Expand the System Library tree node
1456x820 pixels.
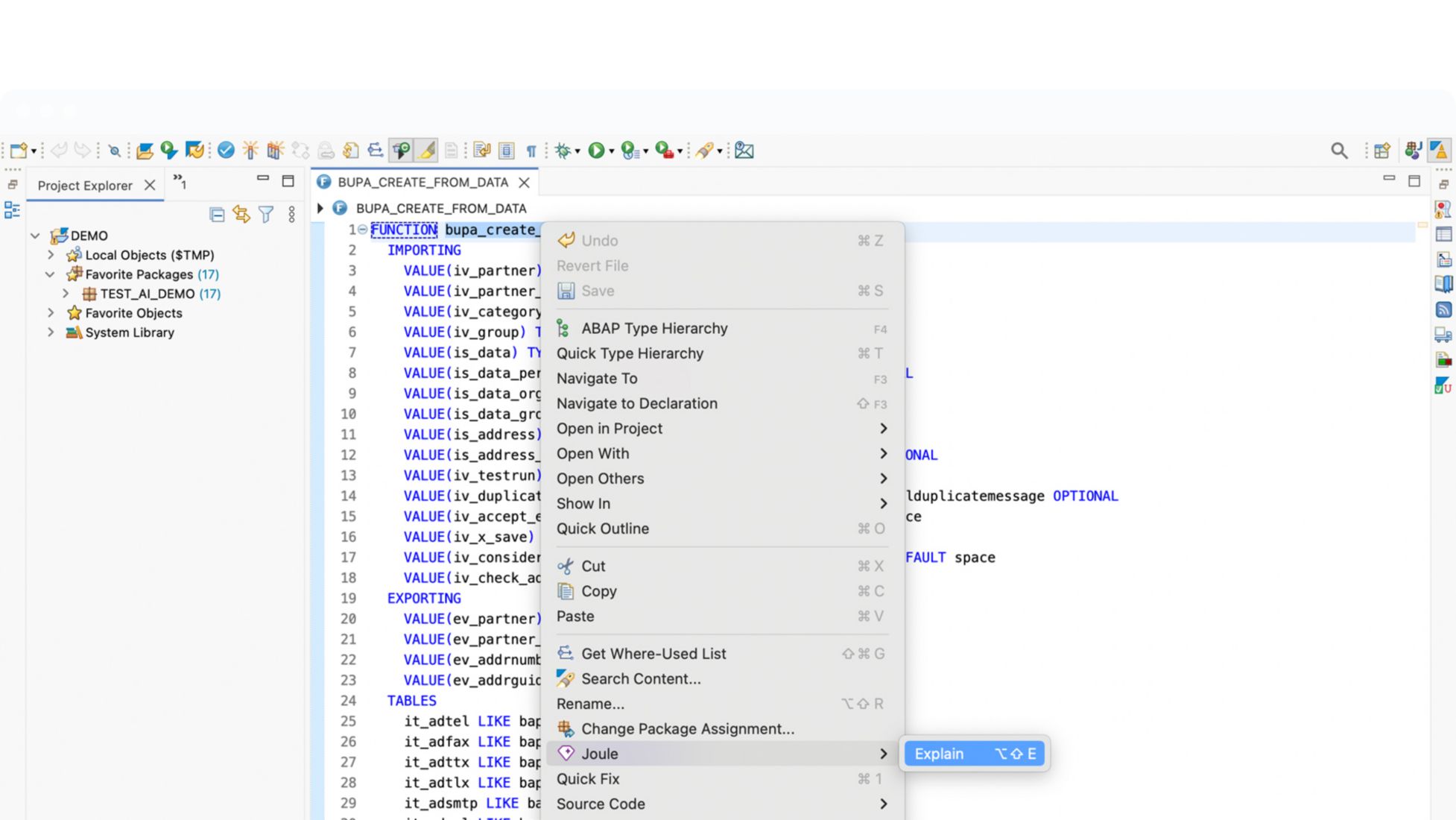(50, 332)
